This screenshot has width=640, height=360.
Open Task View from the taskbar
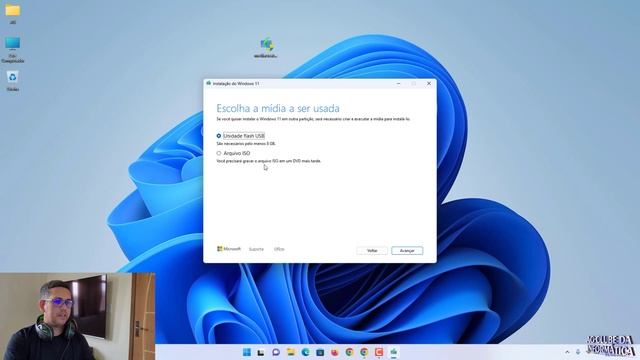pyautogui.click(x=261, y=352)
